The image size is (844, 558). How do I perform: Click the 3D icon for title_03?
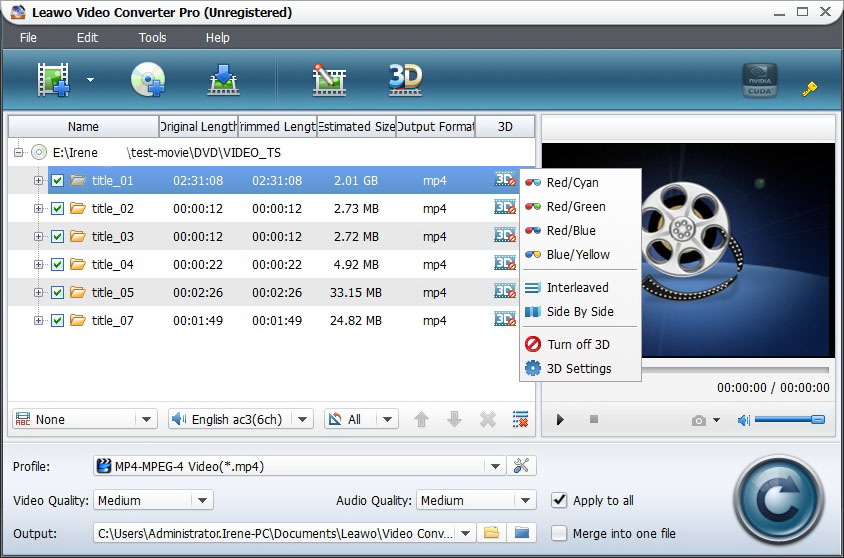pos(505,235)
